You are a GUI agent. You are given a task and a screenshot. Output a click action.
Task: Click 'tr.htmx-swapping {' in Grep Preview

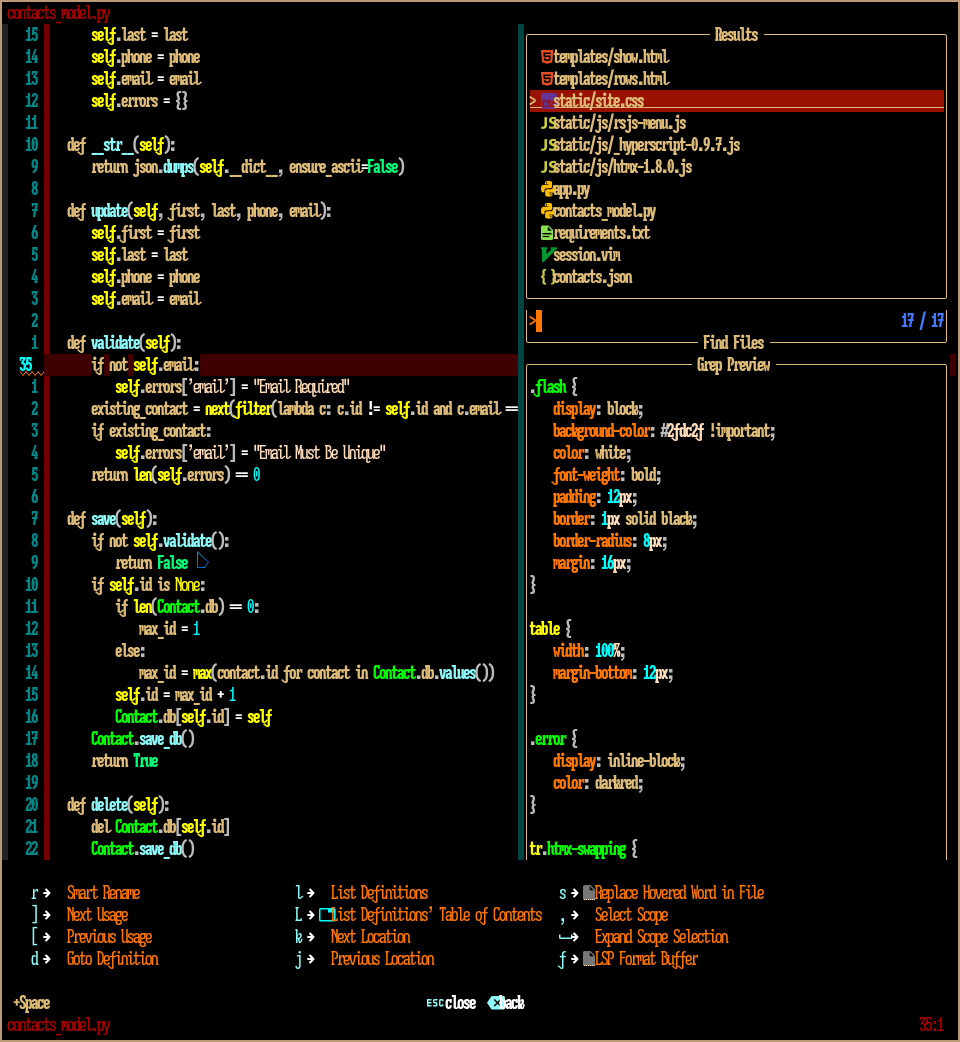[x=583, y=849]
